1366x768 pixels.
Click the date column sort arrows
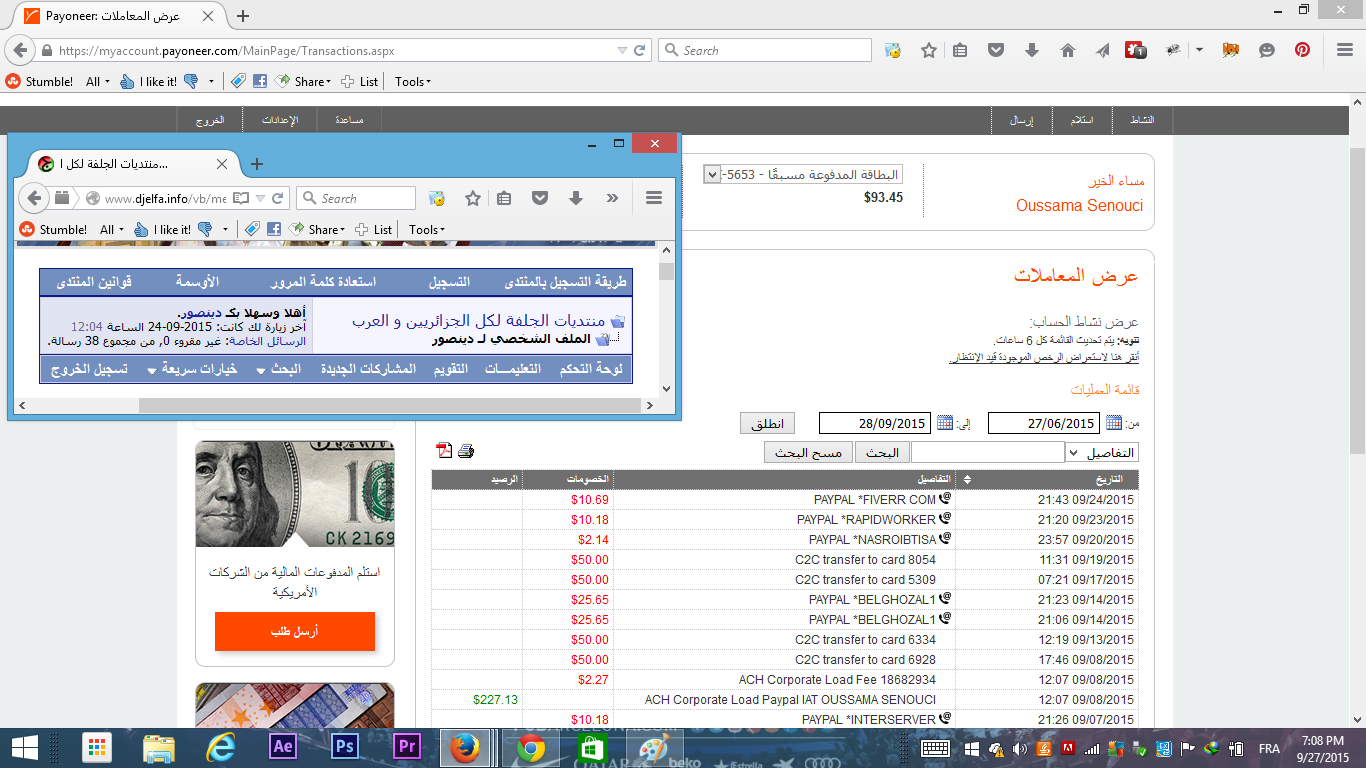(x=966, y=480)
